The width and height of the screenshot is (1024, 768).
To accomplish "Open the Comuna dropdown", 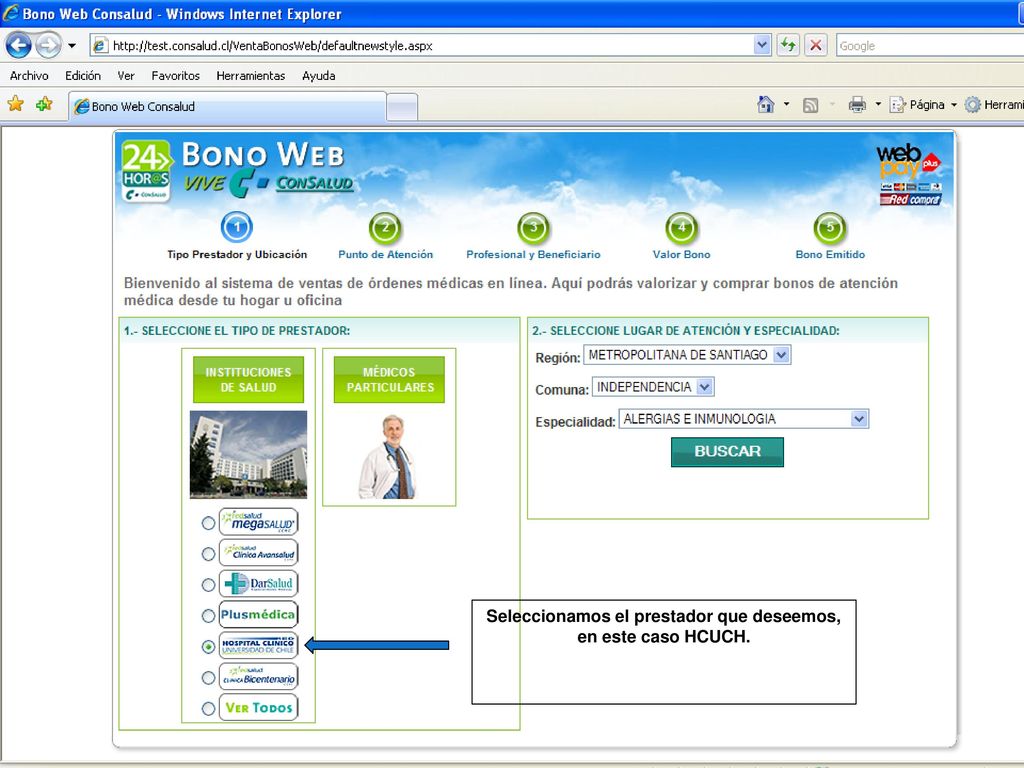I will (x=653, y=387).
